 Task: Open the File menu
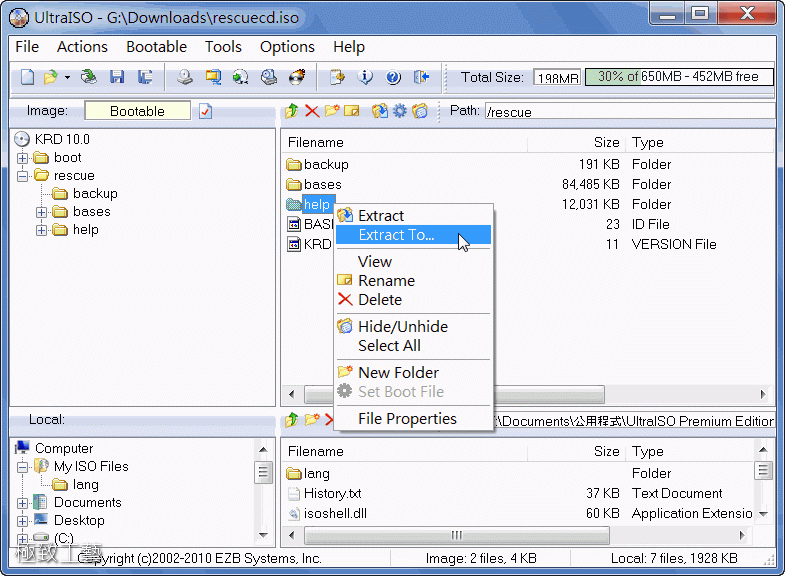27,47
